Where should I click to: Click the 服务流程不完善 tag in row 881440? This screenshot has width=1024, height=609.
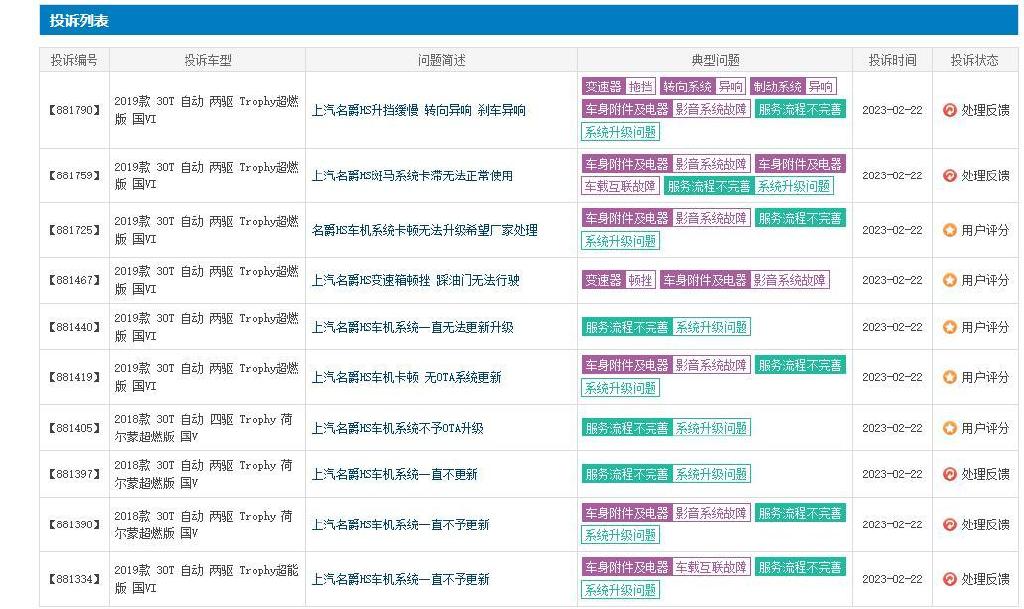627,327
